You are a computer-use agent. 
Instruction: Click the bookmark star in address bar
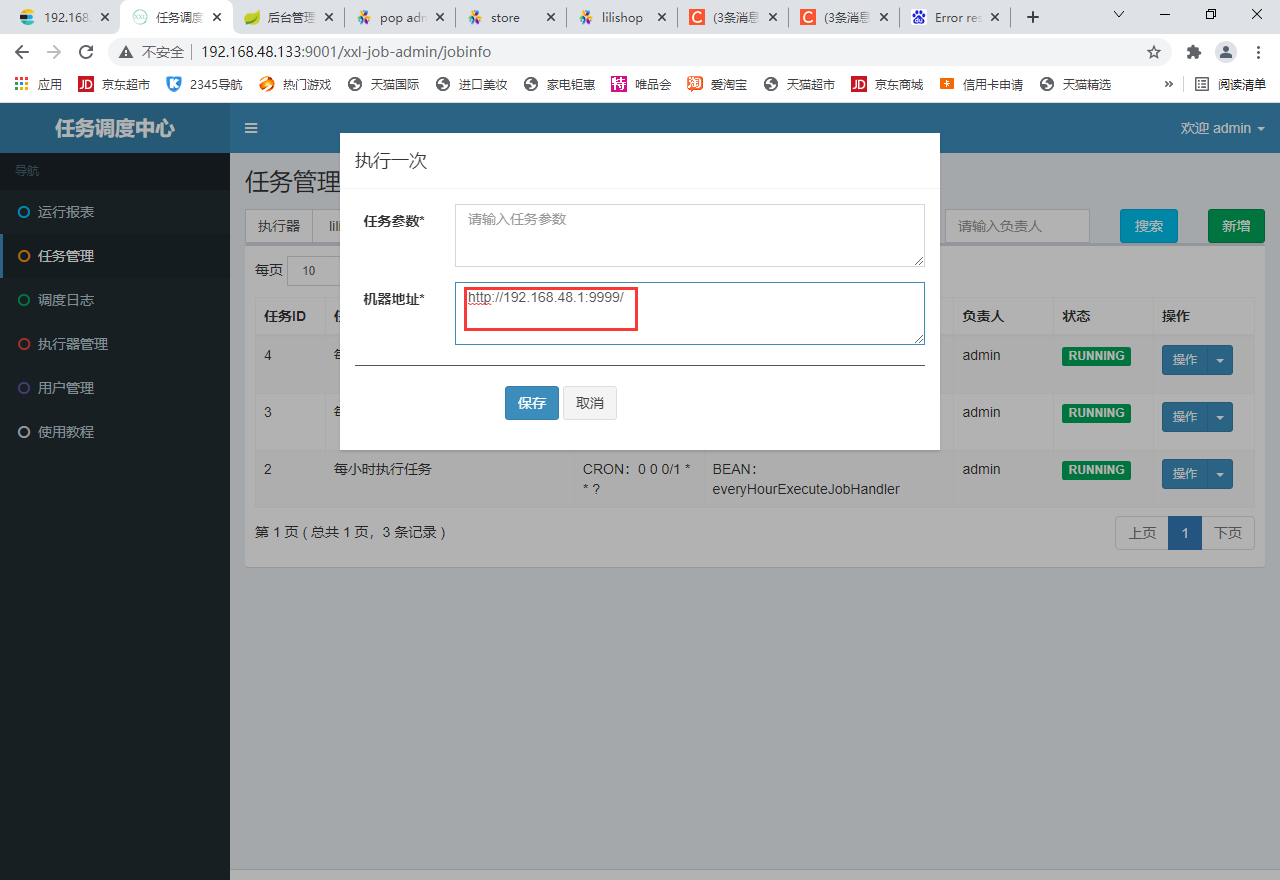coord(1154,52)
